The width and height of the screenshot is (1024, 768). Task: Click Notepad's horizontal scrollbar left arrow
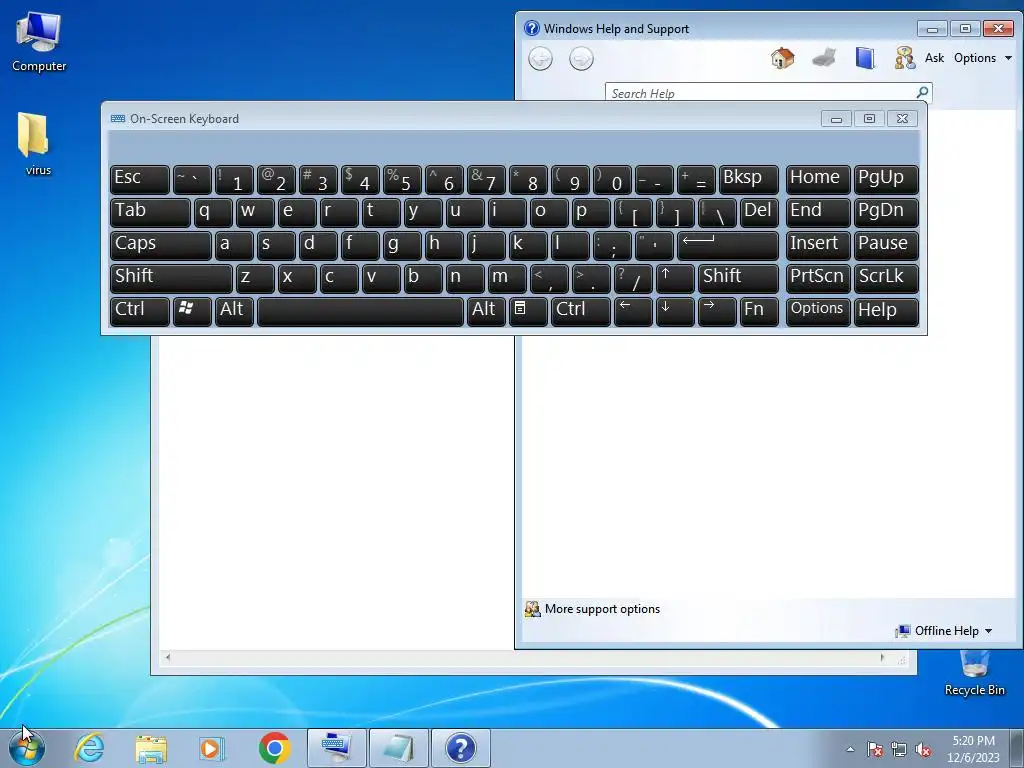click(x=168, y=658)
